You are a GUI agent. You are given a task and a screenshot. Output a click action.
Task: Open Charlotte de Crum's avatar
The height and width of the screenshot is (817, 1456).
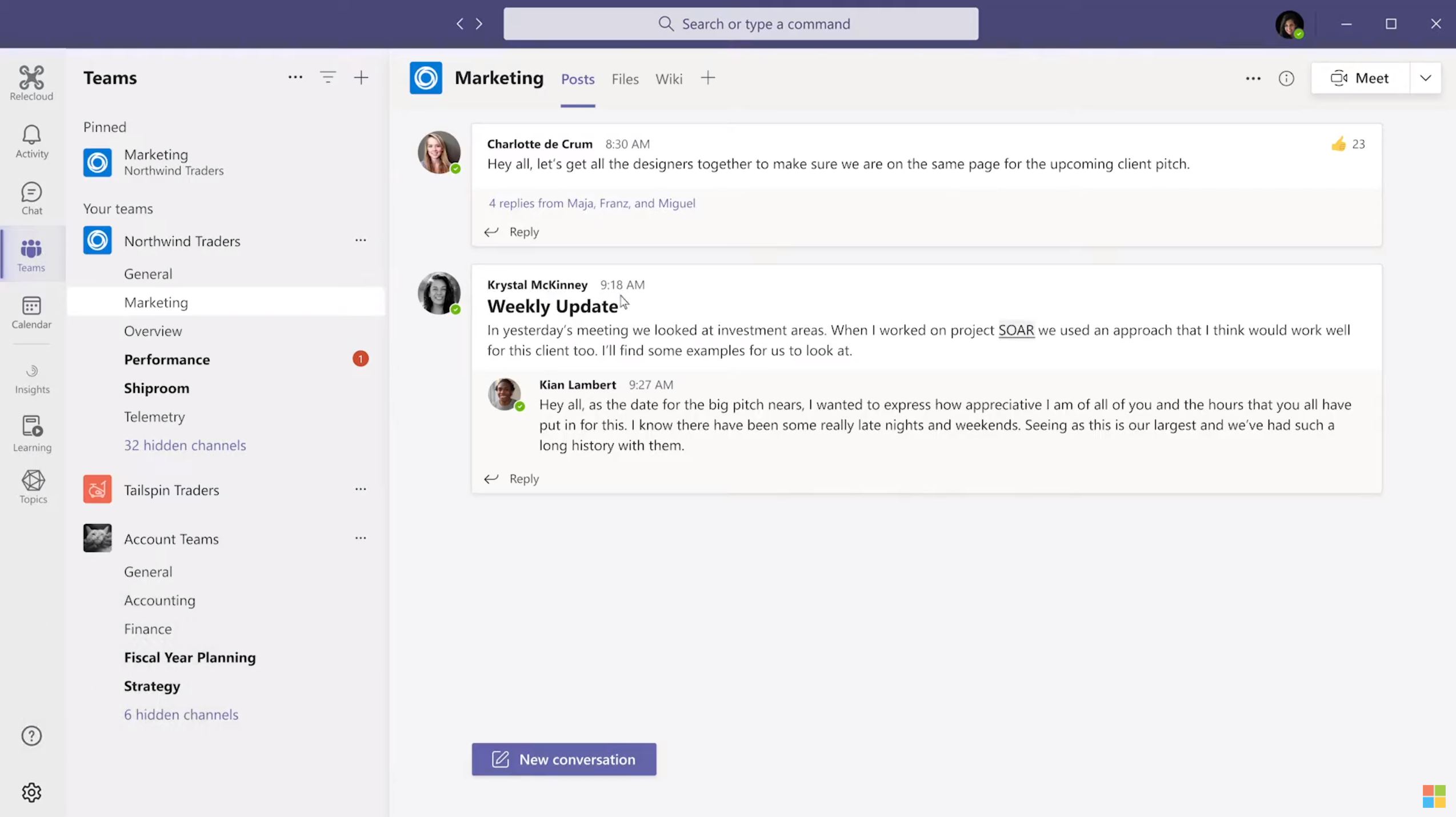point(439,153)
